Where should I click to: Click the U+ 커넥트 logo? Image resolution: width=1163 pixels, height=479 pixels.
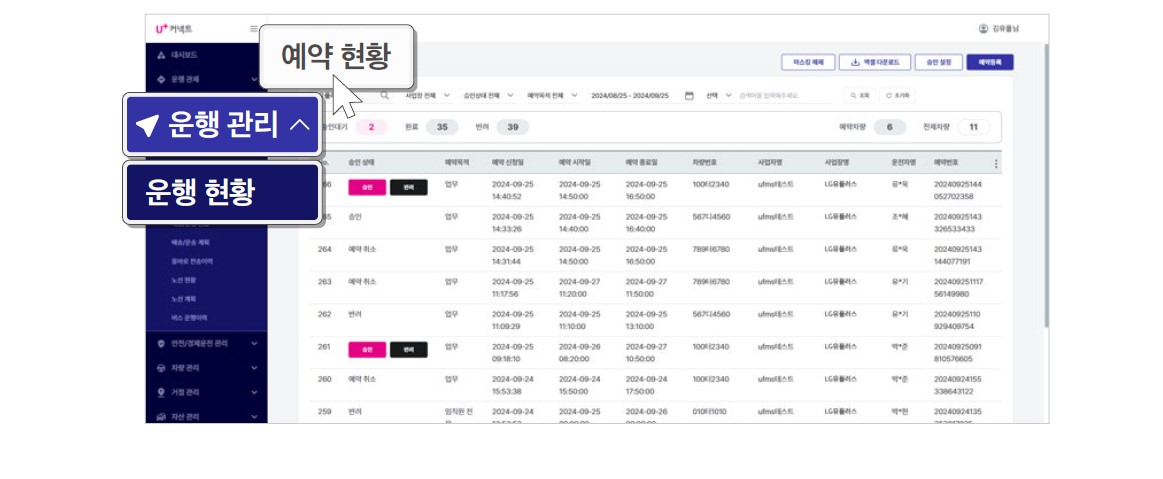click(174, 29)
